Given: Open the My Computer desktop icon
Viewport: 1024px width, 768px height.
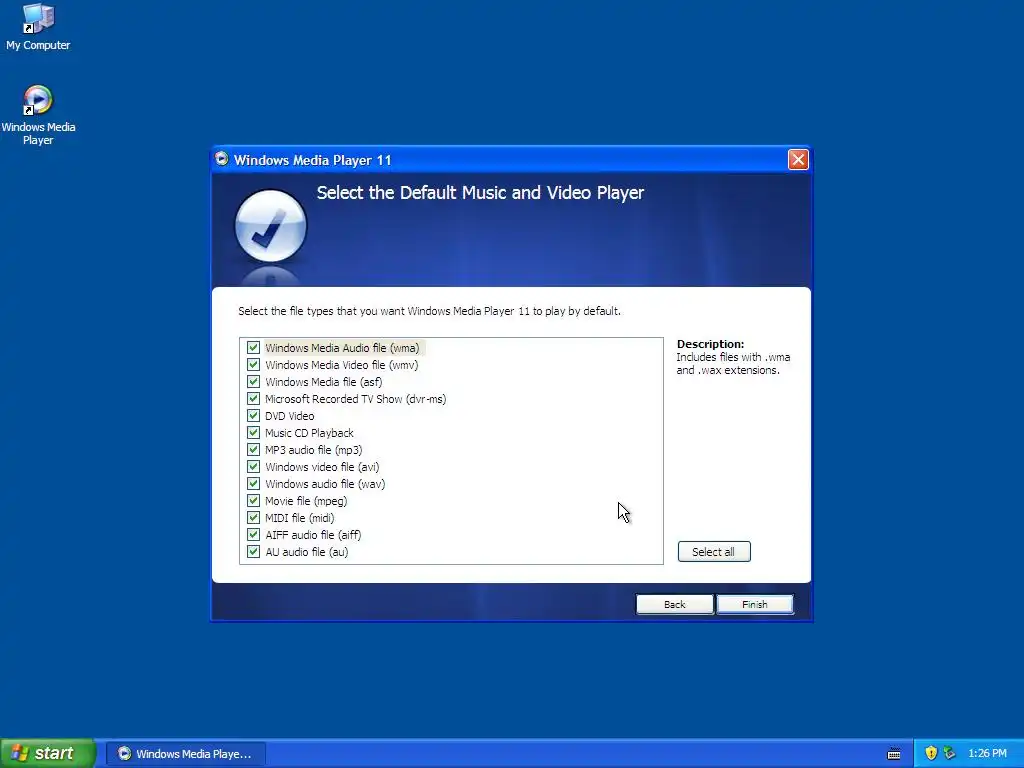Looking at the screenshot, I should 38,27.
